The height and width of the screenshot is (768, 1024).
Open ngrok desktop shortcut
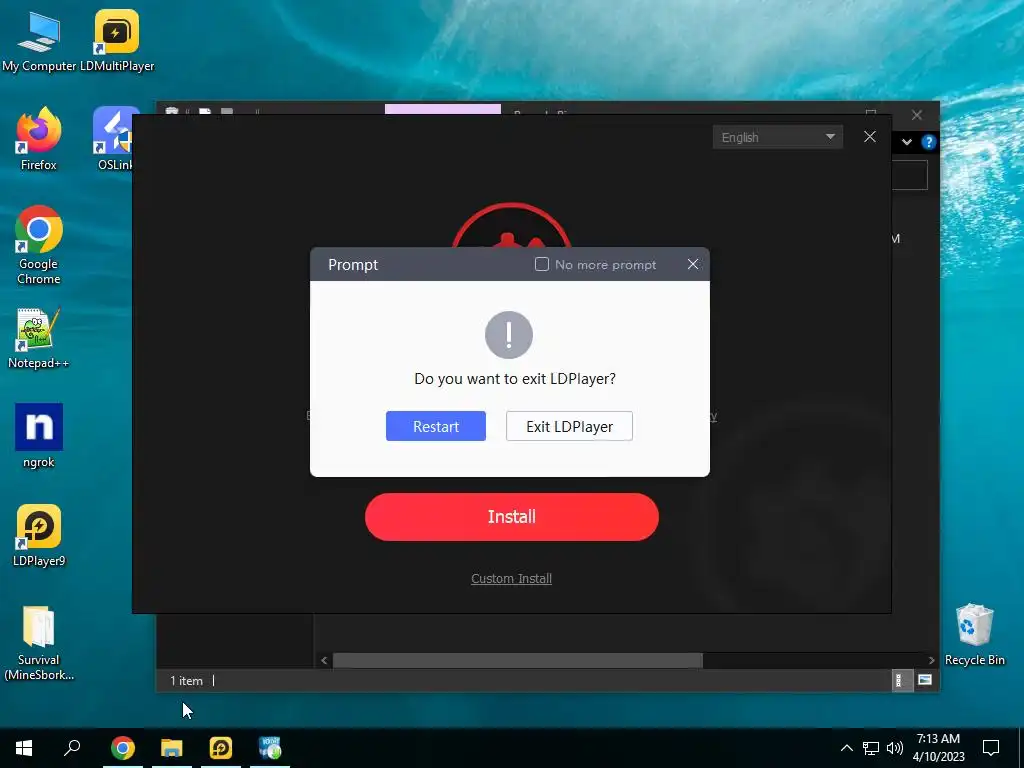coord(39,436)
